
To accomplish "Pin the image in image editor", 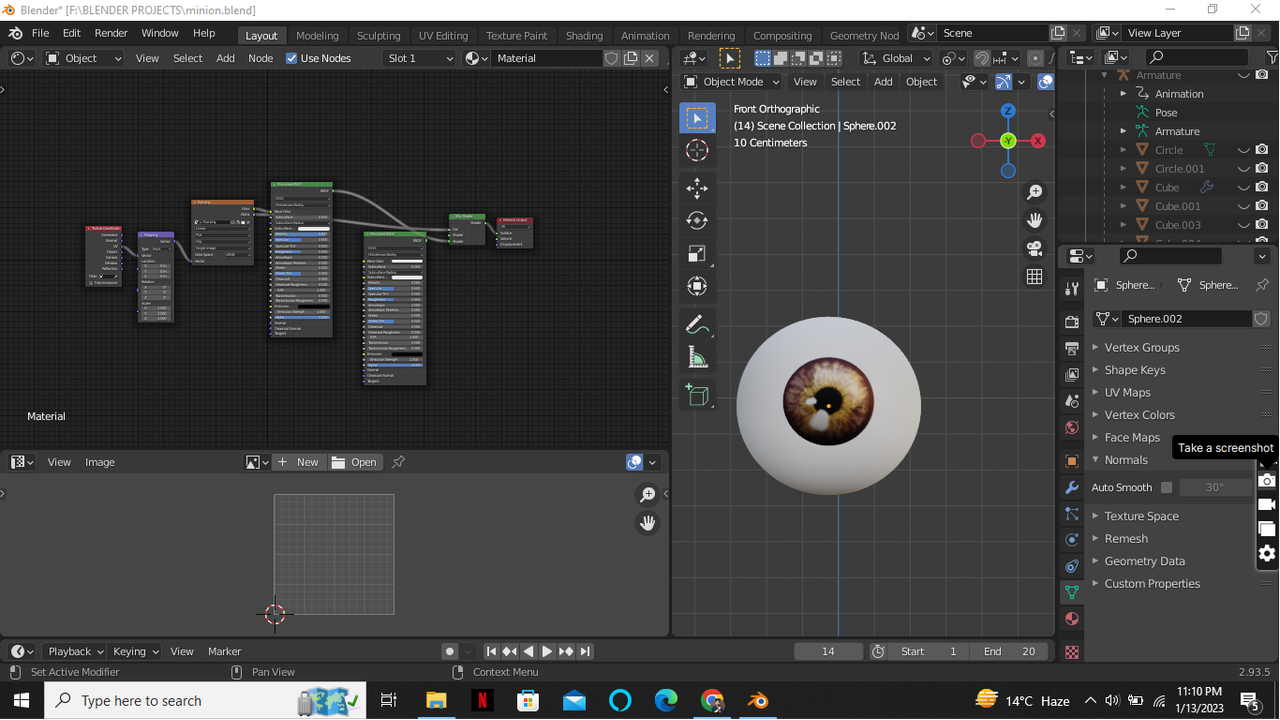I will pyautogui.click(x=398, y=462).
